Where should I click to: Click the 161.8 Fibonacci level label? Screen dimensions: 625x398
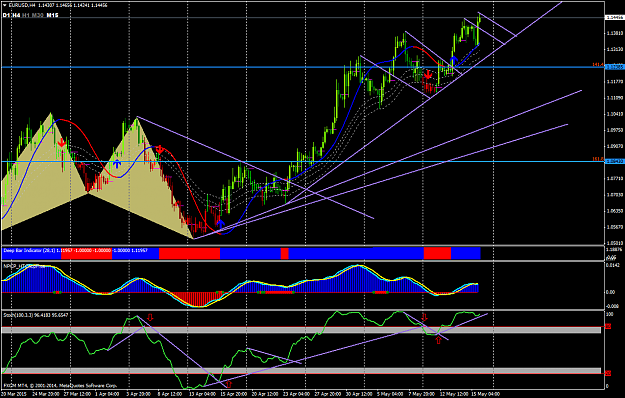(x=597, y=159)
